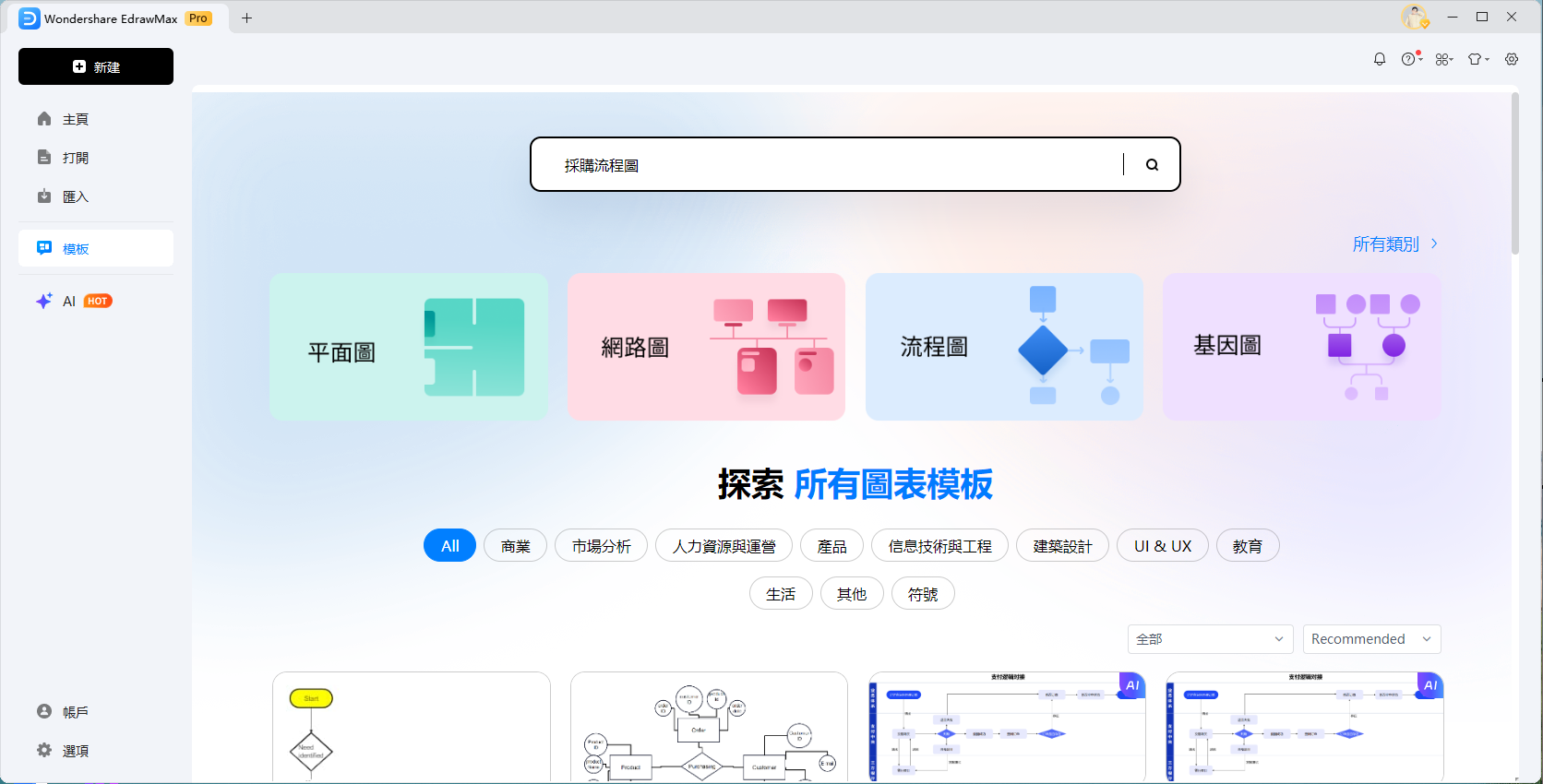Open the shirt theme menu
The image size is (1543, 784).
(1478, 59)
